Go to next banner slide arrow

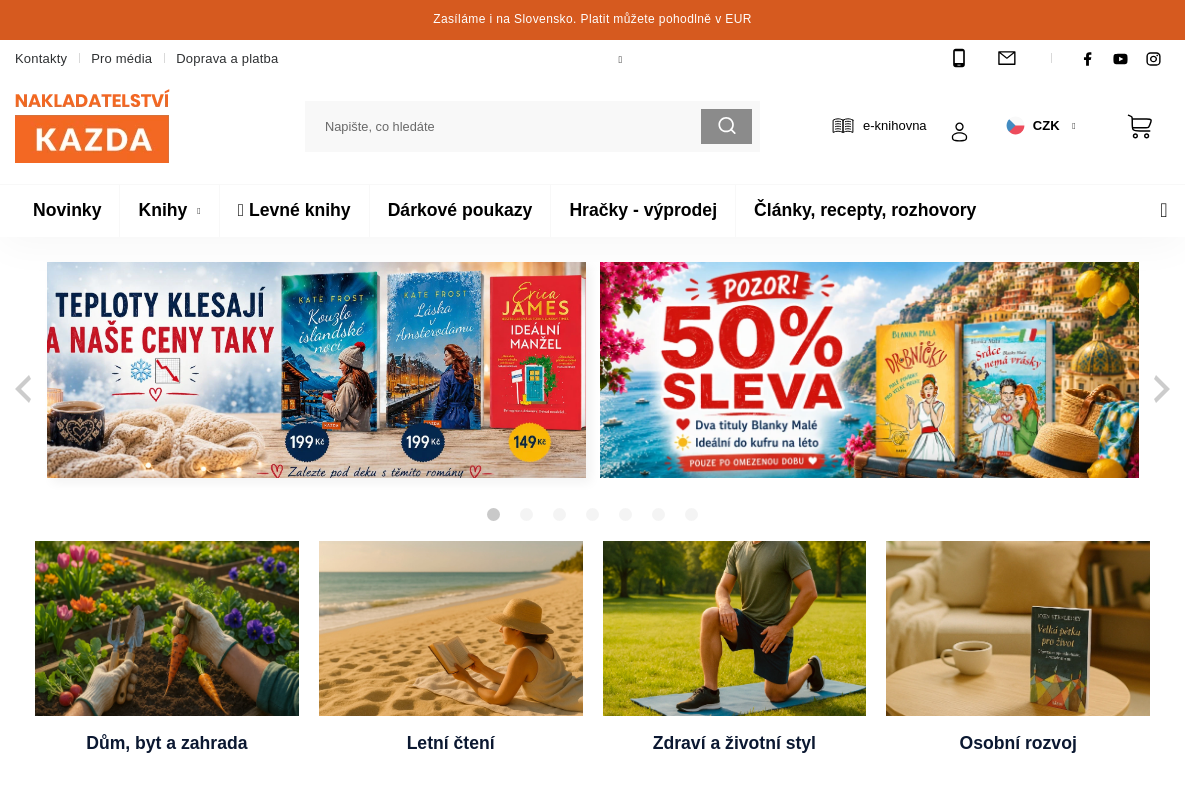1161,389
